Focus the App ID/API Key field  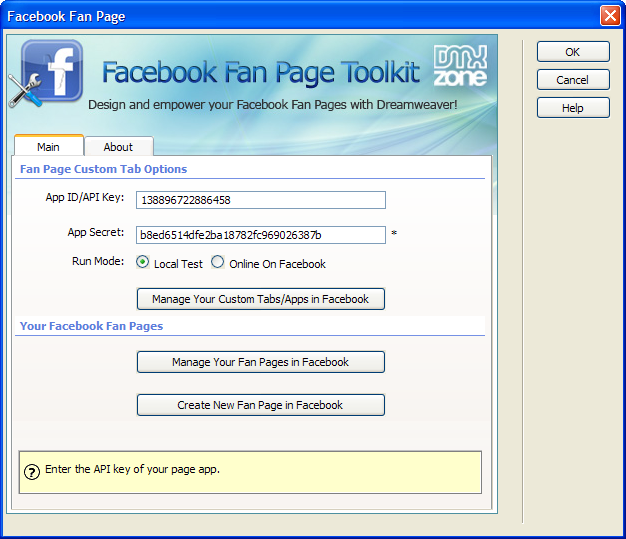(261, 200)
